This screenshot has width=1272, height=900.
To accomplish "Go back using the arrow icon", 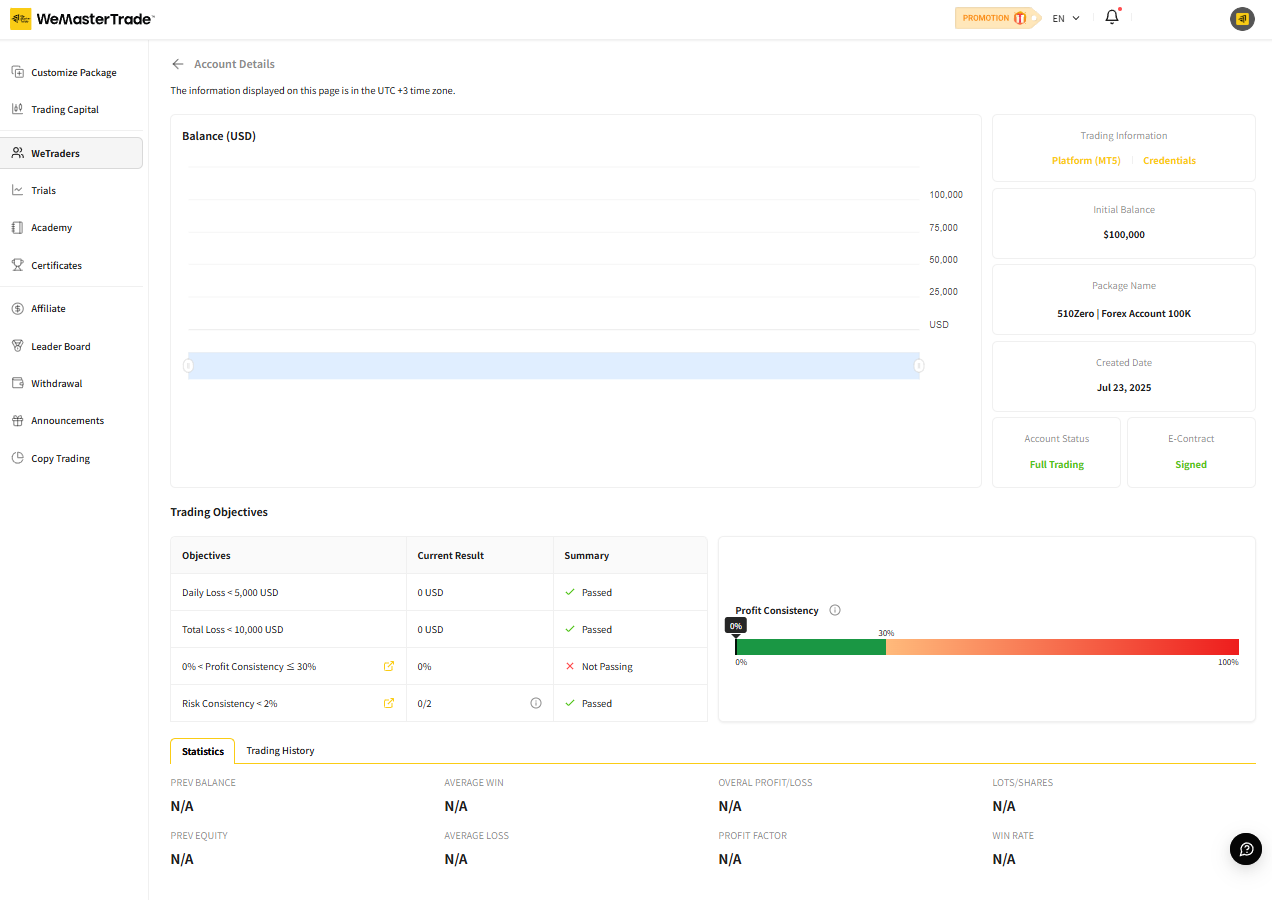I will click(x=178, y=64).
